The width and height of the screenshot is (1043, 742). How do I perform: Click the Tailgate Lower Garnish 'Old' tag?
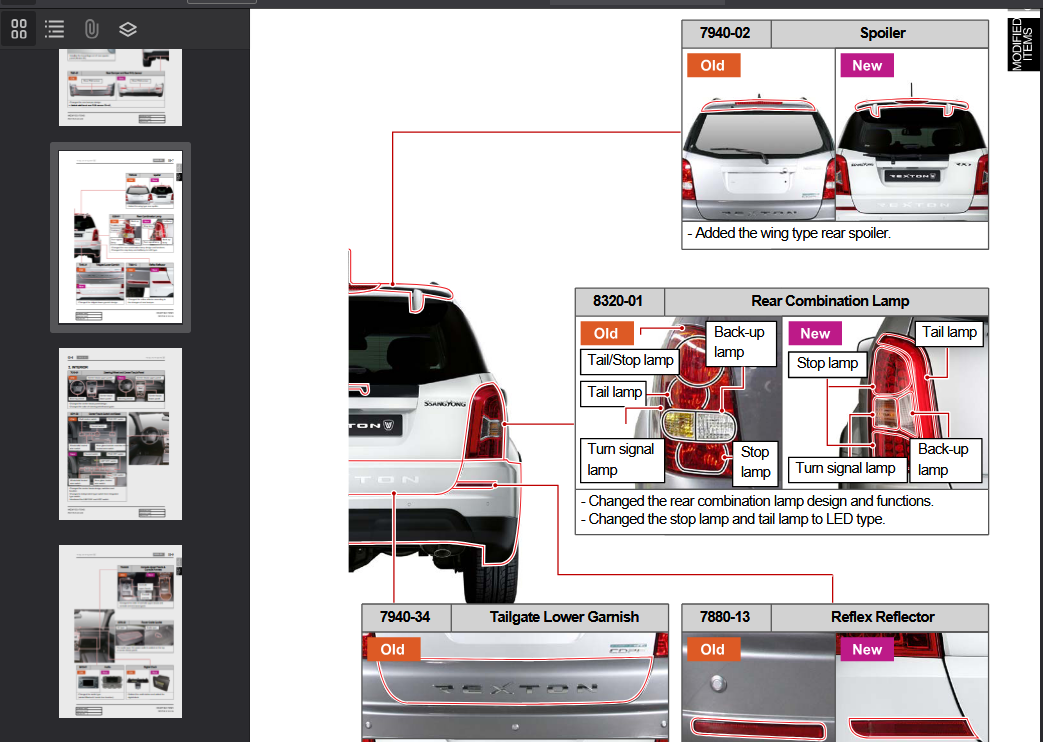click(x=392, y=649)
